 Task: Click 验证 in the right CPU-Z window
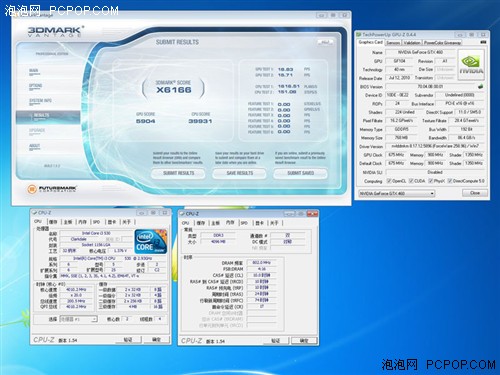click(276, 341)
